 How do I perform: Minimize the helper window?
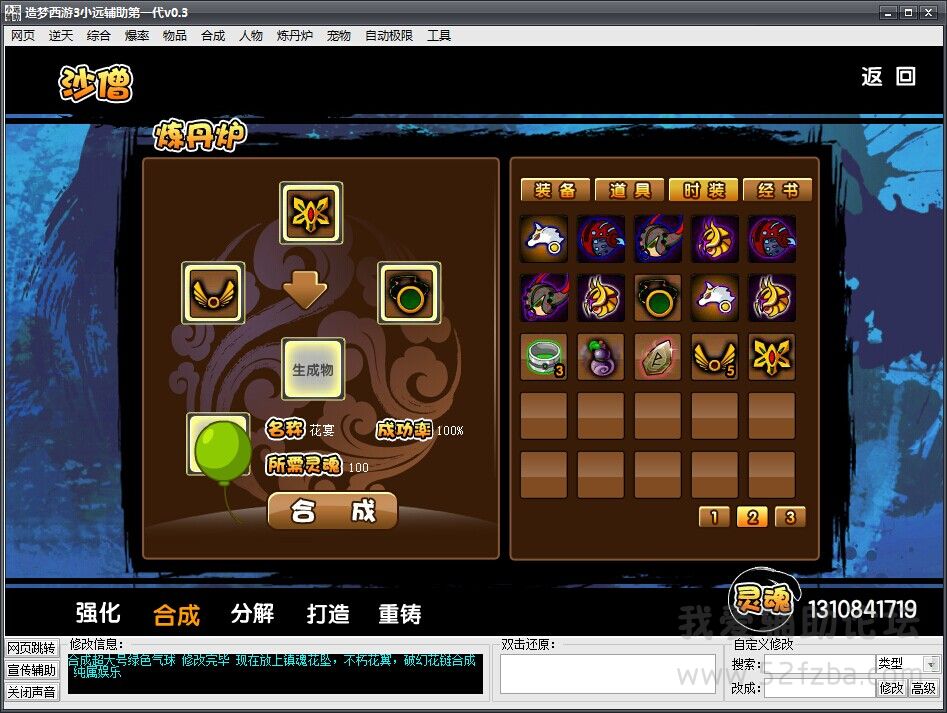(888, 13)
